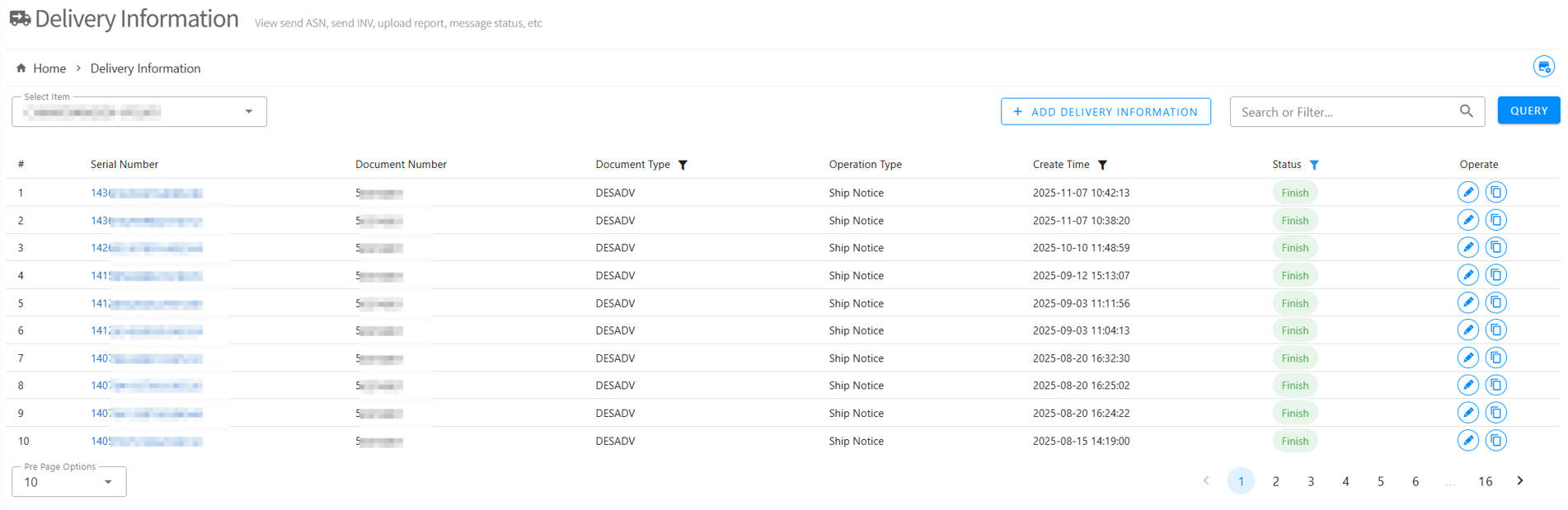Open Document Type column filter
The height and width of the screenshot is (510, 1568).
683,165
